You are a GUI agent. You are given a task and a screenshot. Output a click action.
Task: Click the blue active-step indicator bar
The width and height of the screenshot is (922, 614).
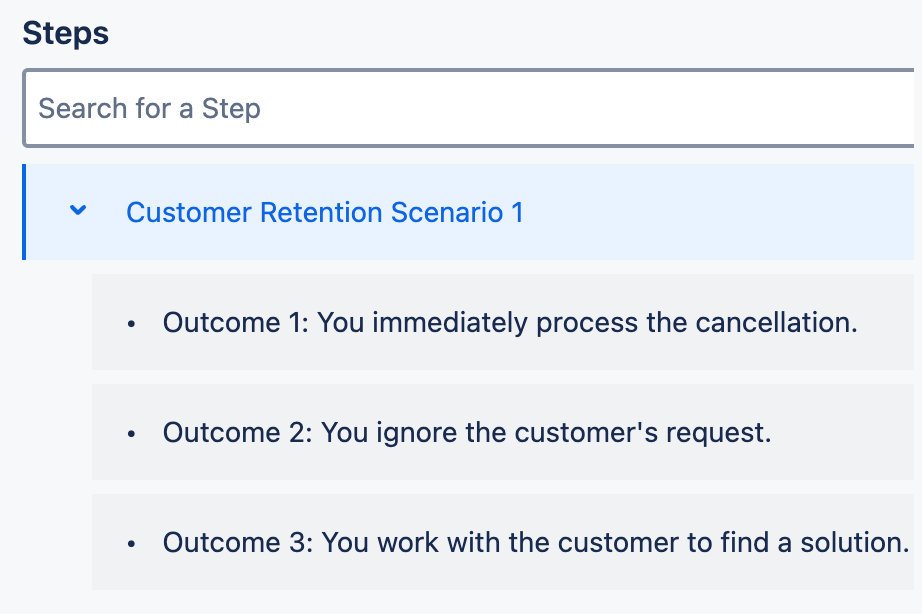[x=25, y=212]
